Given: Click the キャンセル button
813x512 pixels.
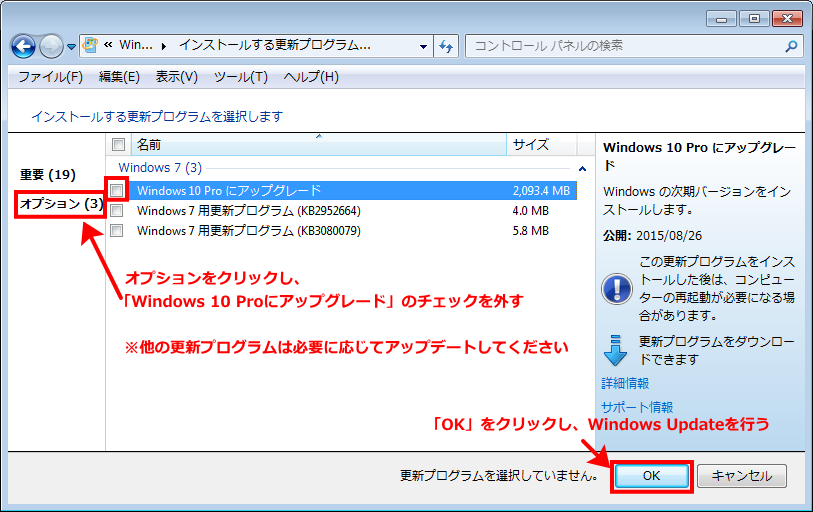Looking at the screenshot, I should 741,476.
